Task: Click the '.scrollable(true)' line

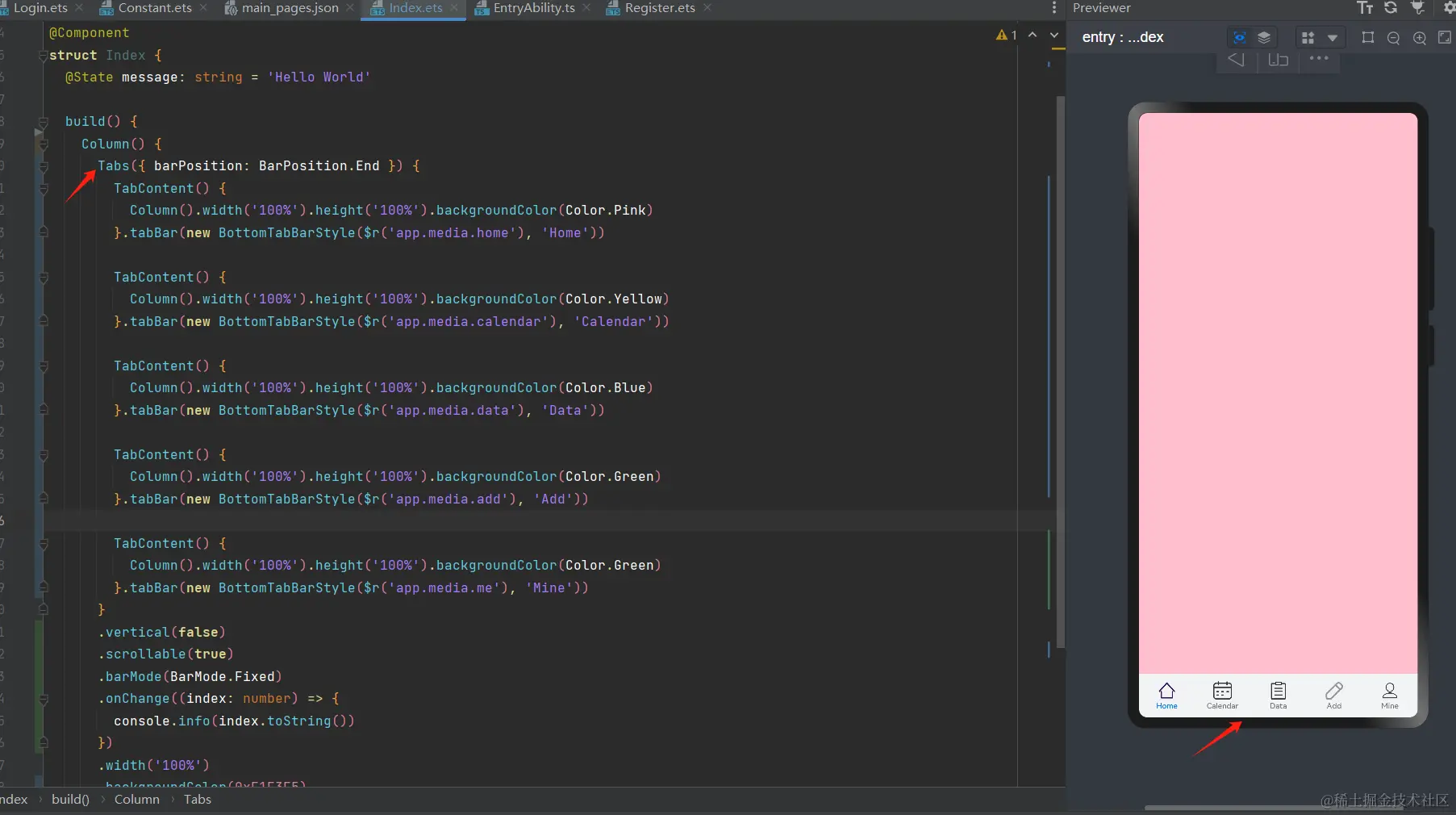Action: tap(165, 654)
